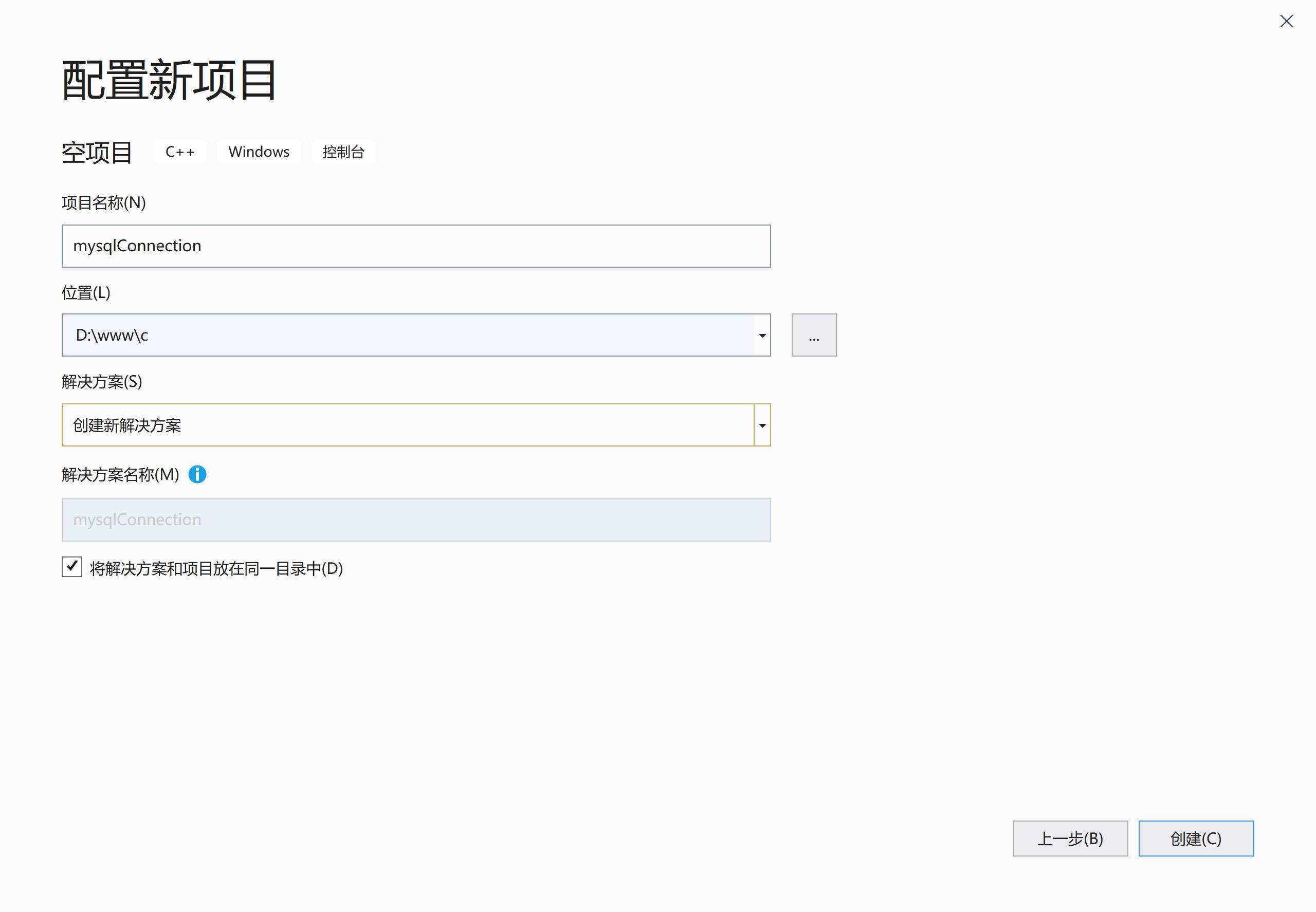Viewport: 1316px width, 912px height.
Task: Click the 位置(L) label
Action: (x=86, y=292)
